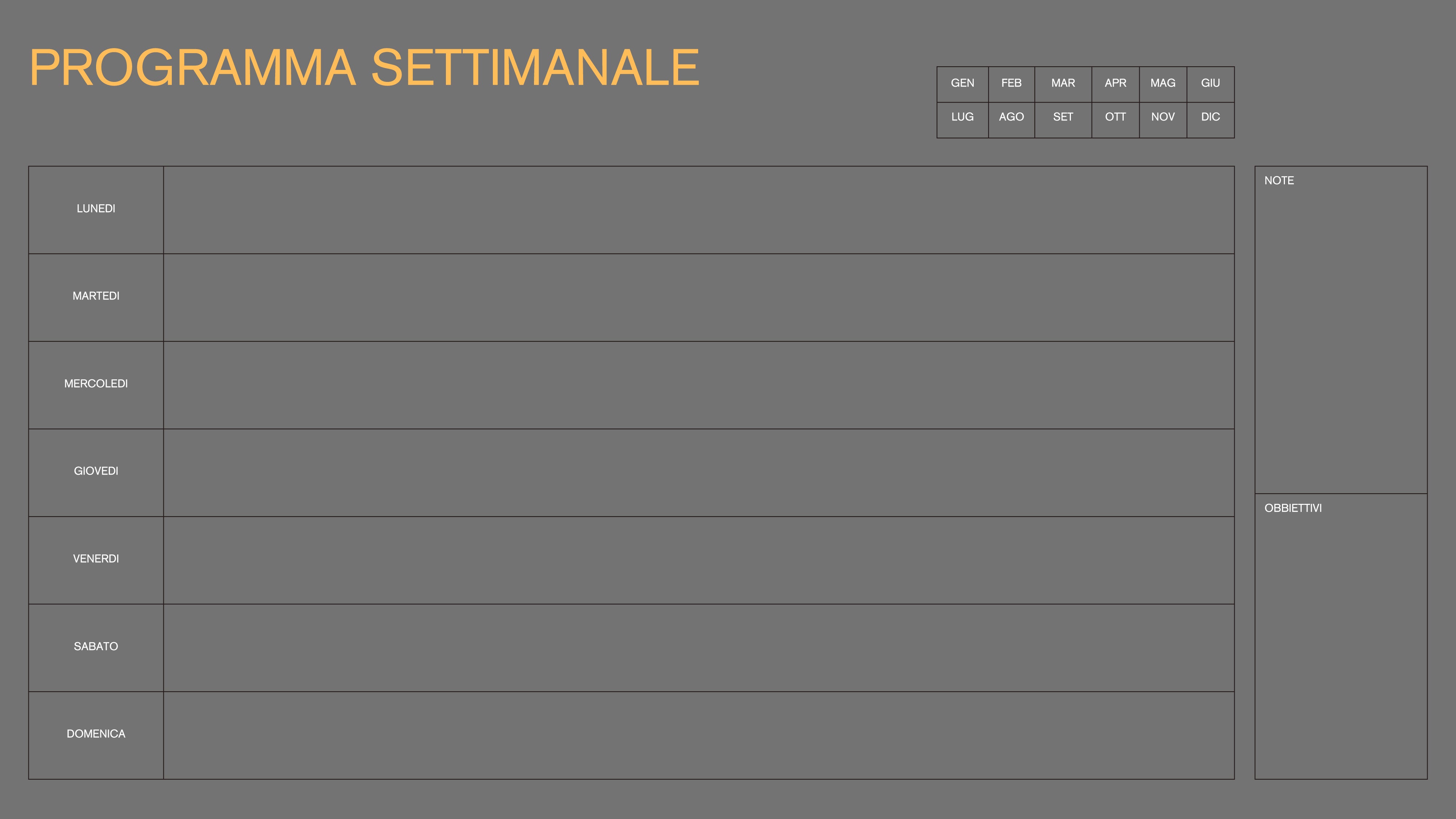This screenshot has height=819, width=1456.
Task: Select the DIC month cell
Action: pos(1210,118)
